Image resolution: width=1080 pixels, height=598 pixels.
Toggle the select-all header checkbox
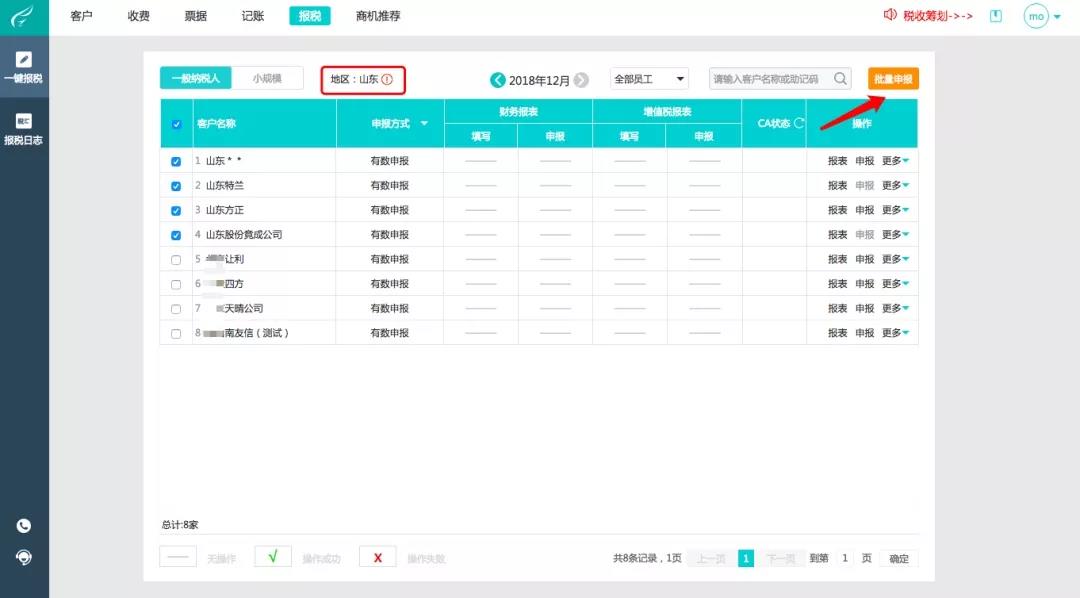click(x=176, y=124)
